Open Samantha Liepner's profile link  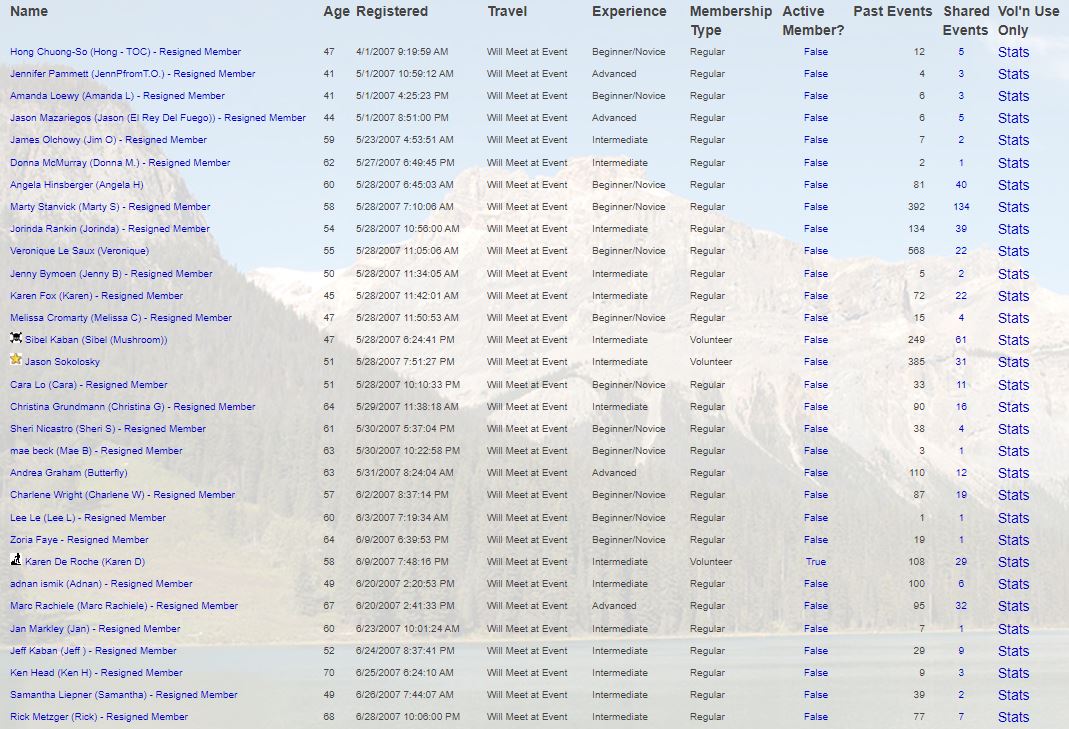[x=124, y=695]
